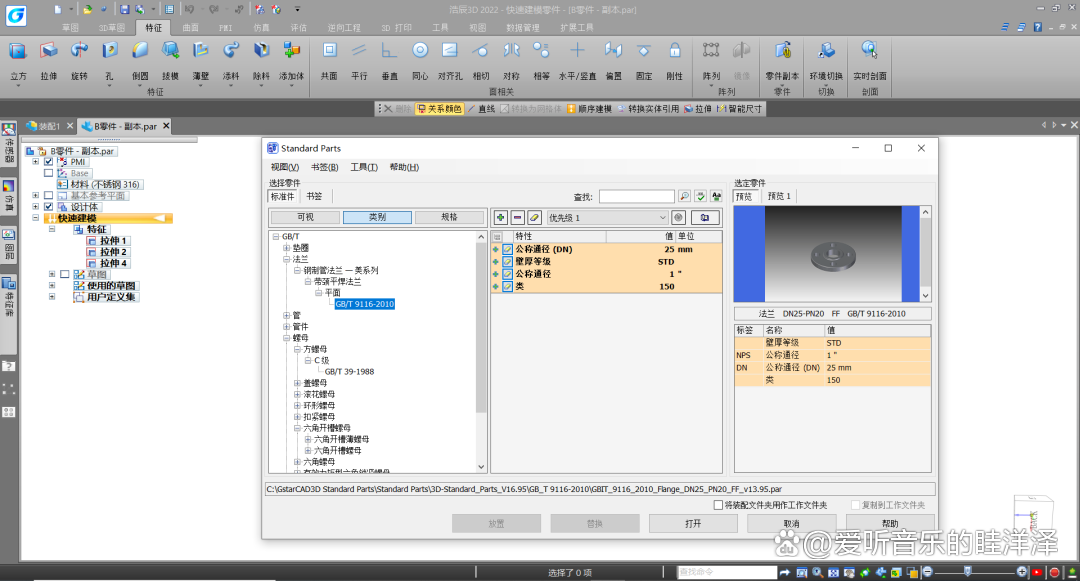Activate the 同心 concentric constraint icon
This screenshot has height=581, width=1080.
(x=420, y=51)
